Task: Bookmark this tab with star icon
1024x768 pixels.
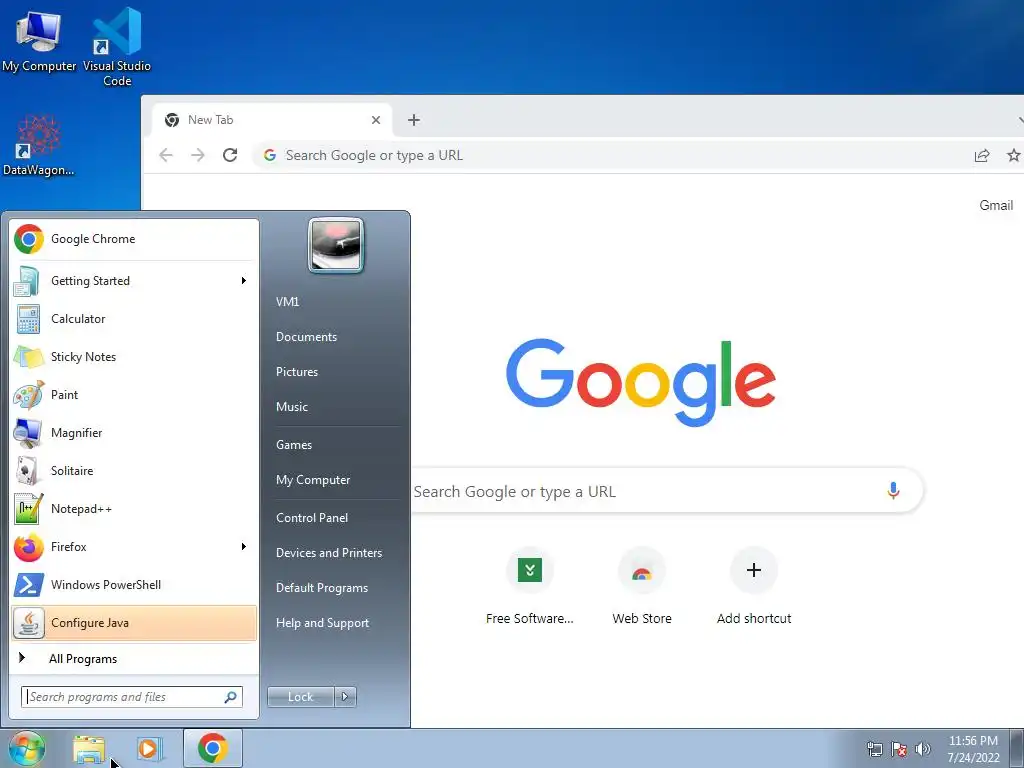Action: pyautogui.click(x=1014, y=155)
